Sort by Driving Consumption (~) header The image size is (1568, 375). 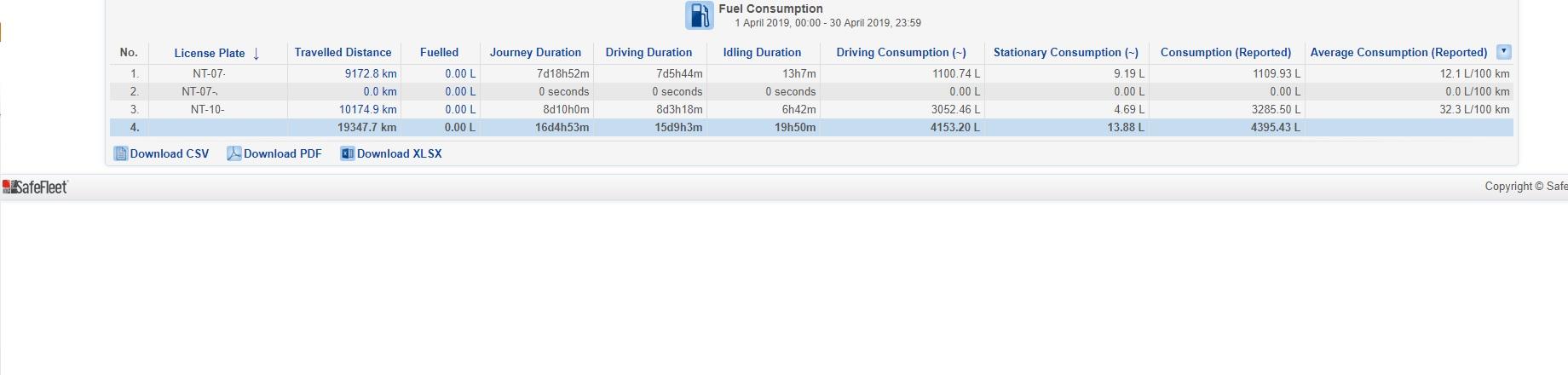pos(901,53)
